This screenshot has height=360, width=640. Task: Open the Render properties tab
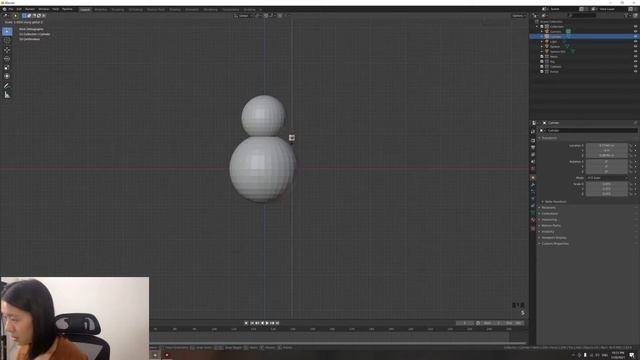(x=533, y=140)
